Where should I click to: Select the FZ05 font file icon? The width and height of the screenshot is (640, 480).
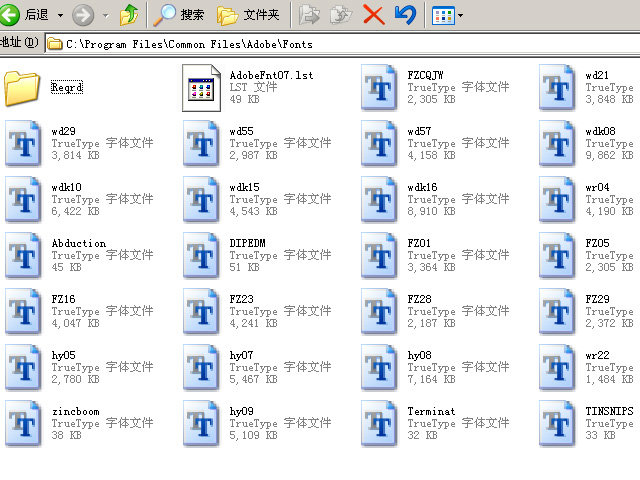click(x=557, y=255)
